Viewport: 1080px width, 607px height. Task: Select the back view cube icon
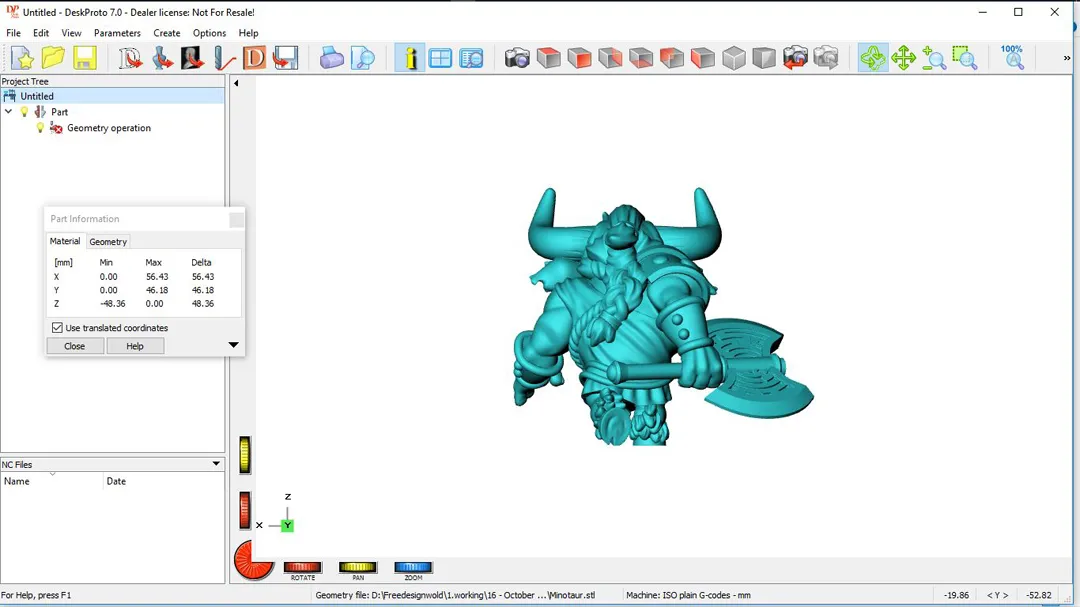click(x=672, y=58)
